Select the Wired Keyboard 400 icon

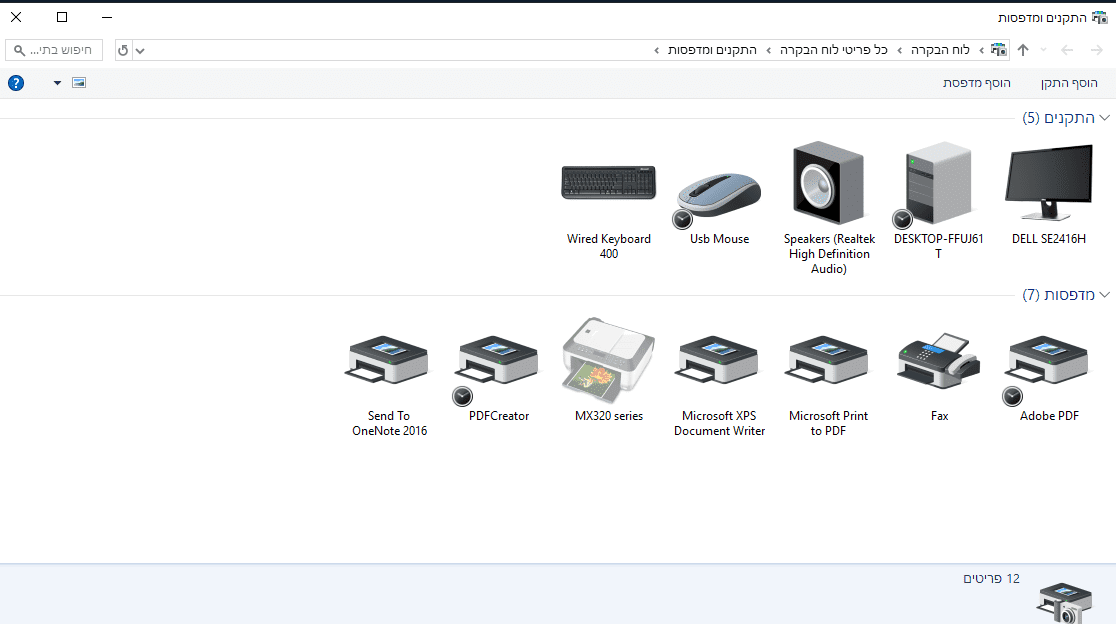click(609, 183)
